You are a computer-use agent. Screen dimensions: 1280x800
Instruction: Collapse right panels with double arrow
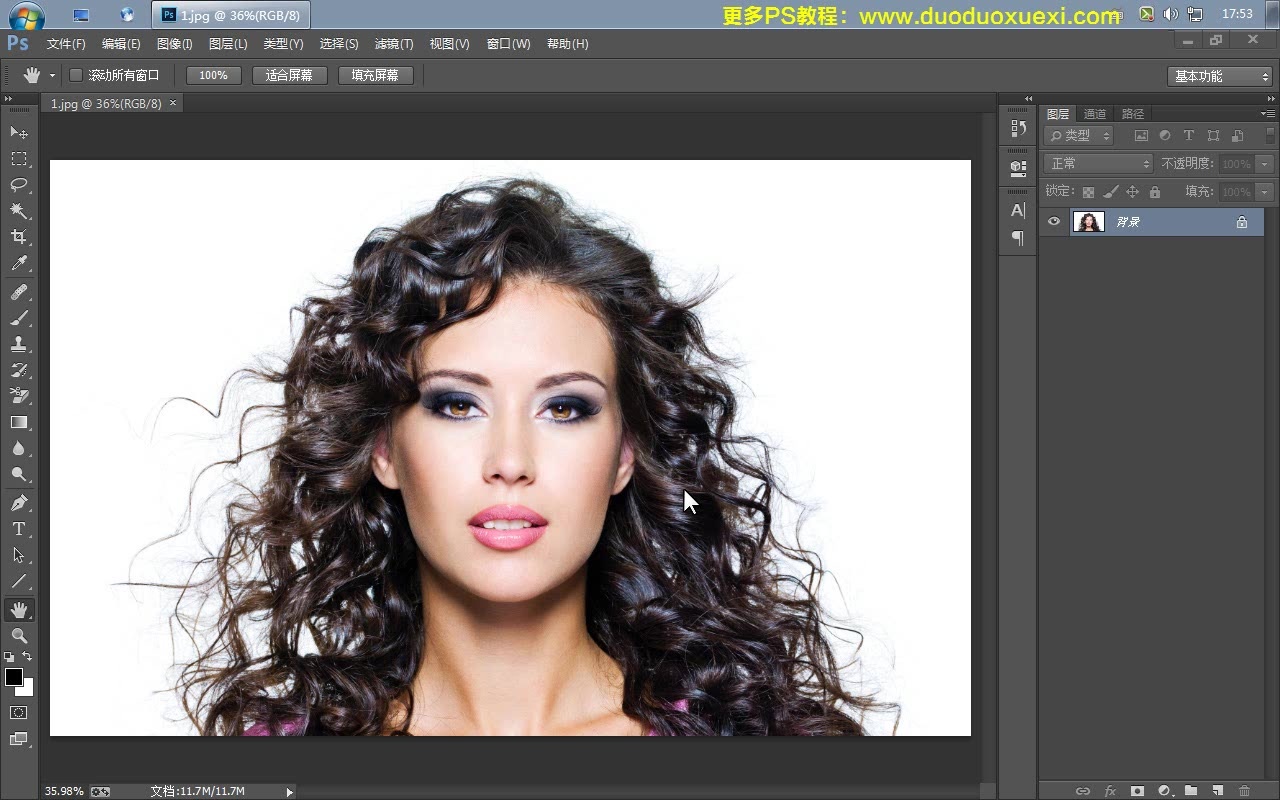[1269, 98]
